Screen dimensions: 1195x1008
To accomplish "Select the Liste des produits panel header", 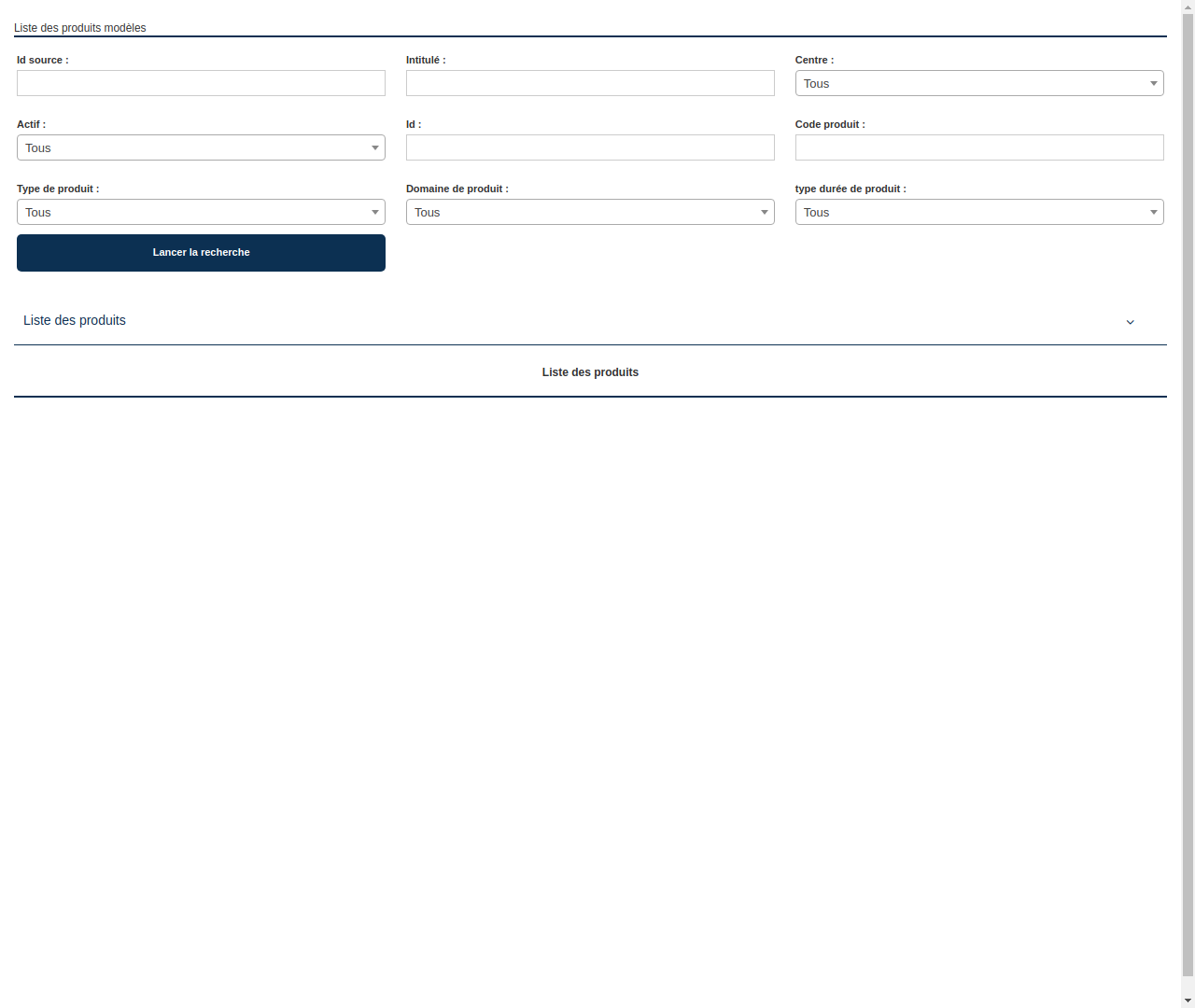I will [x=75, y=320].
